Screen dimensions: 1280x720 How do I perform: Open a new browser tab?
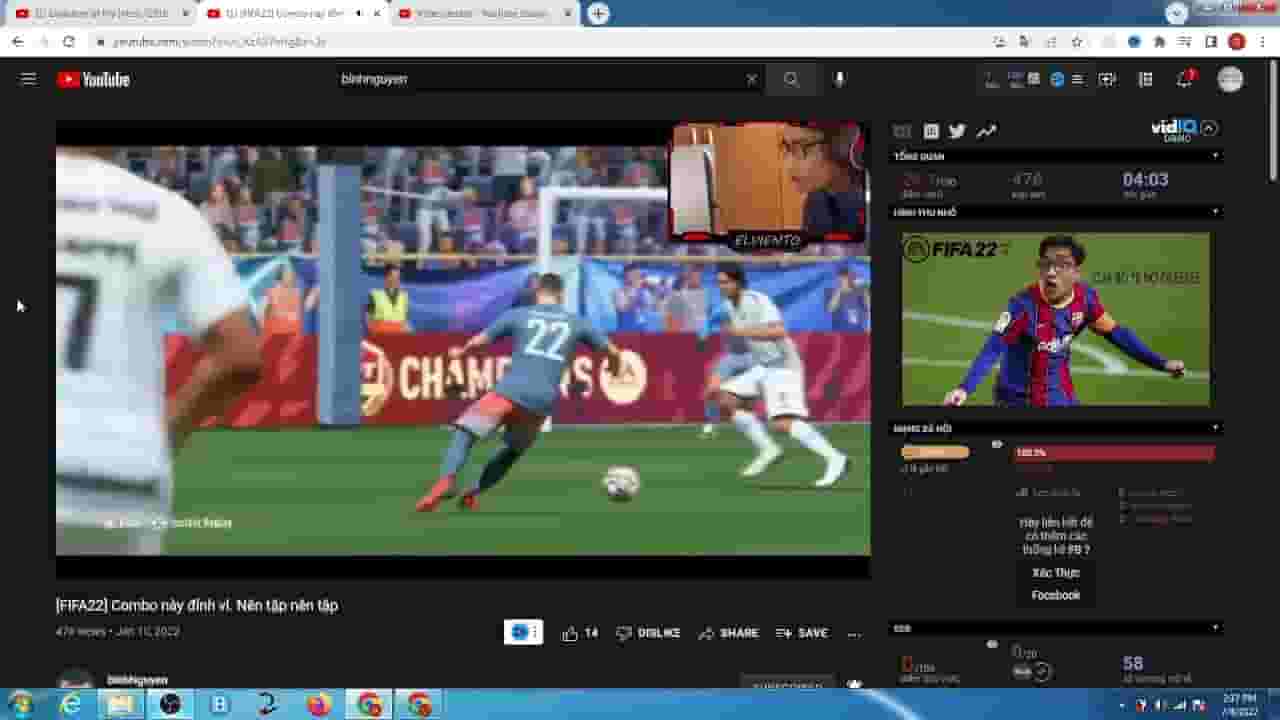tap(598, 14)
